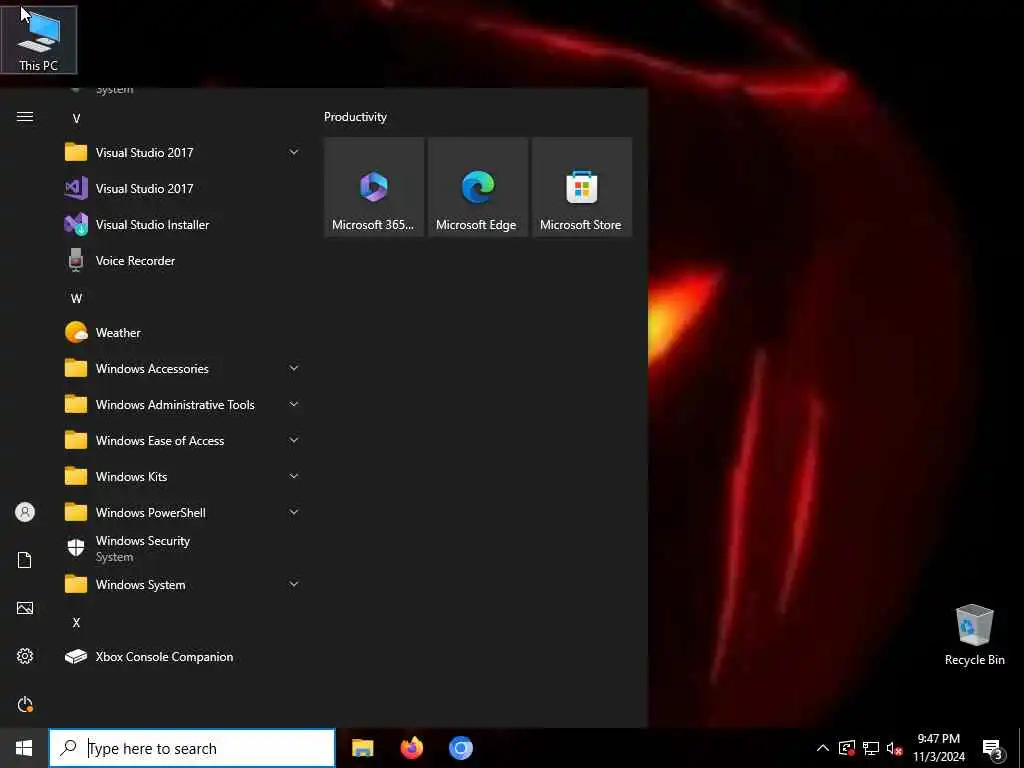Click the Power icon in Start
The width and height of the screenshot is (1024, 768).
coord(25,704)
